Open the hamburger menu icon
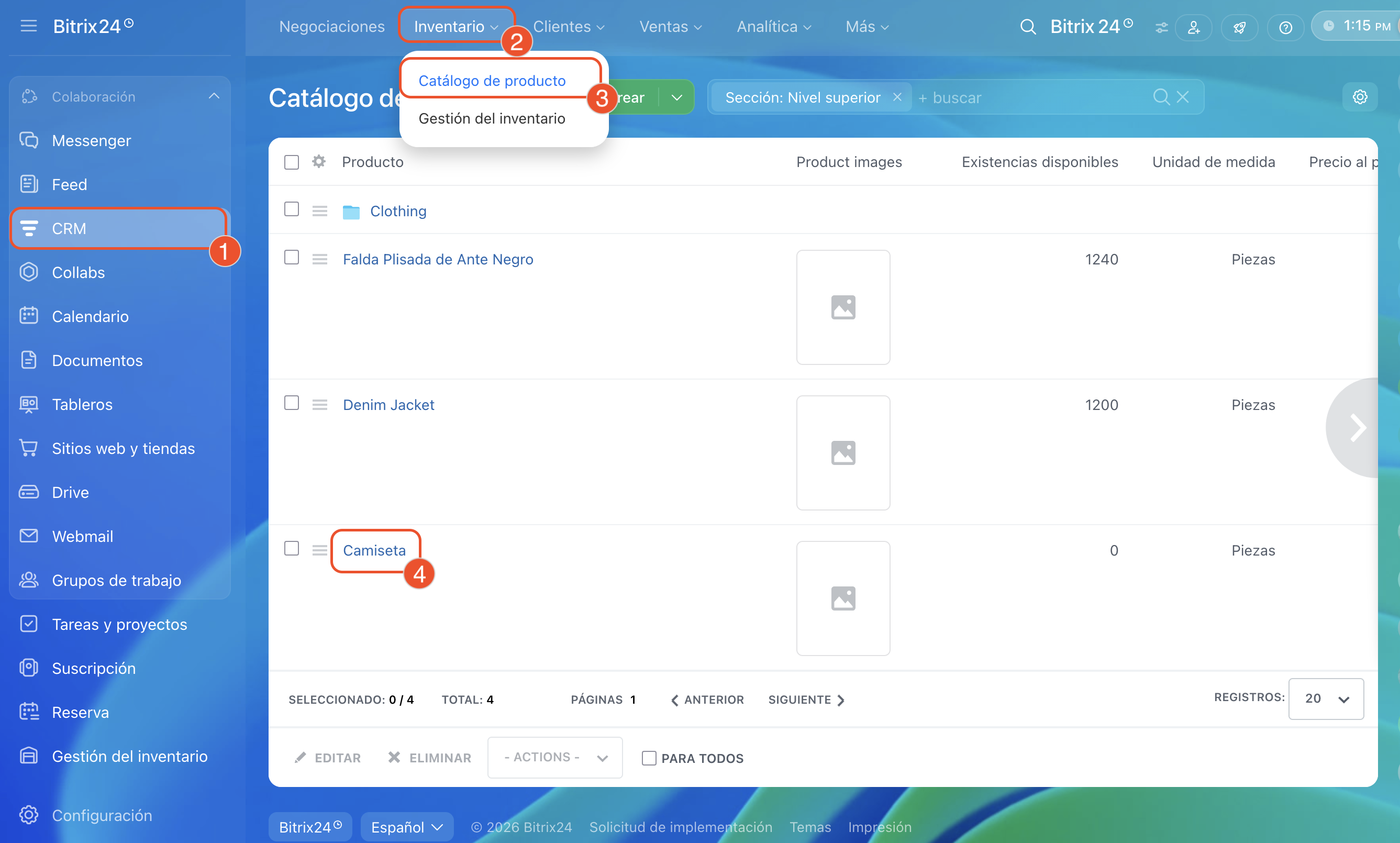The image size is (1400, 843). (x=28, y=26)
